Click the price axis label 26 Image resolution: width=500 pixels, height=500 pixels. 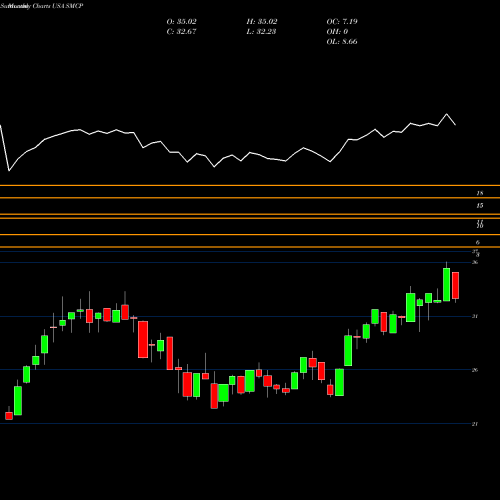[x=475, y=370]
